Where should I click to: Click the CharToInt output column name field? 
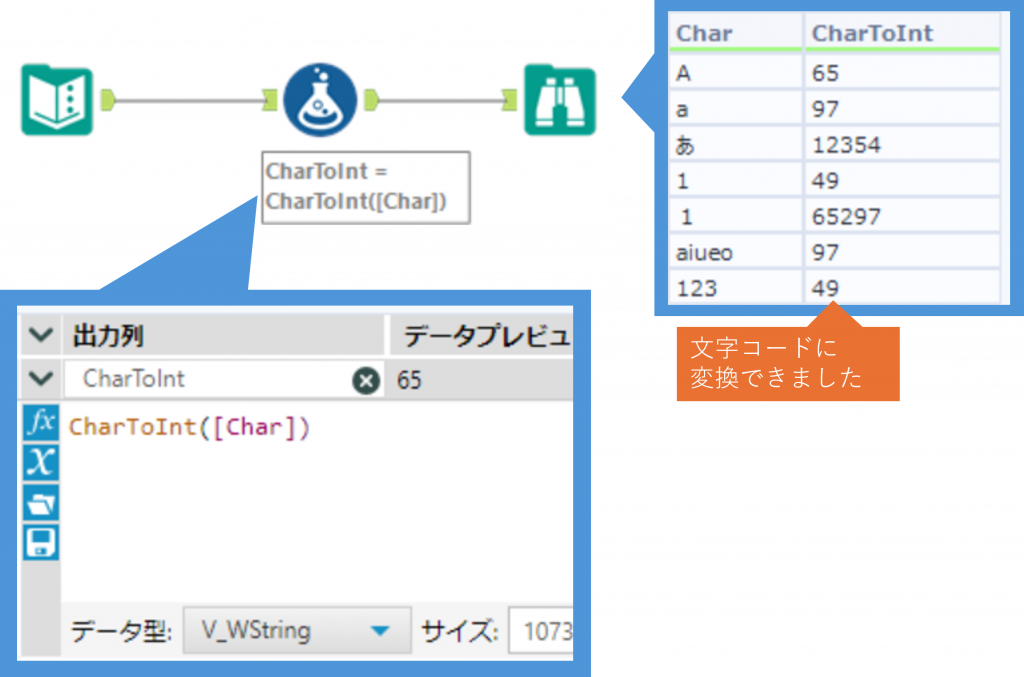click(x=210, y=380)
